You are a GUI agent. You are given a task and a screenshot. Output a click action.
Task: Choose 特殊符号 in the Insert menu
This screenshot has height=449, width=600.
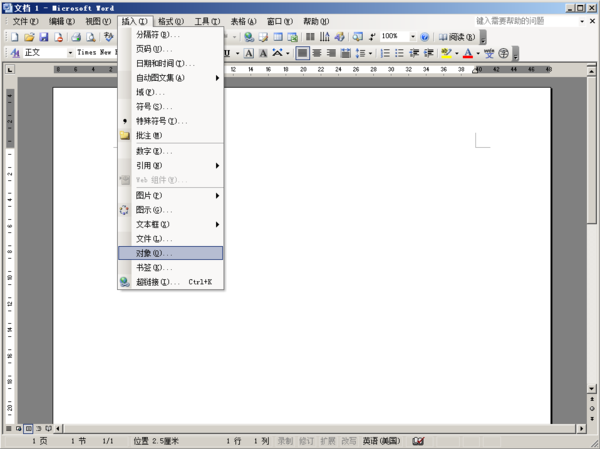[x=171, y=121]
